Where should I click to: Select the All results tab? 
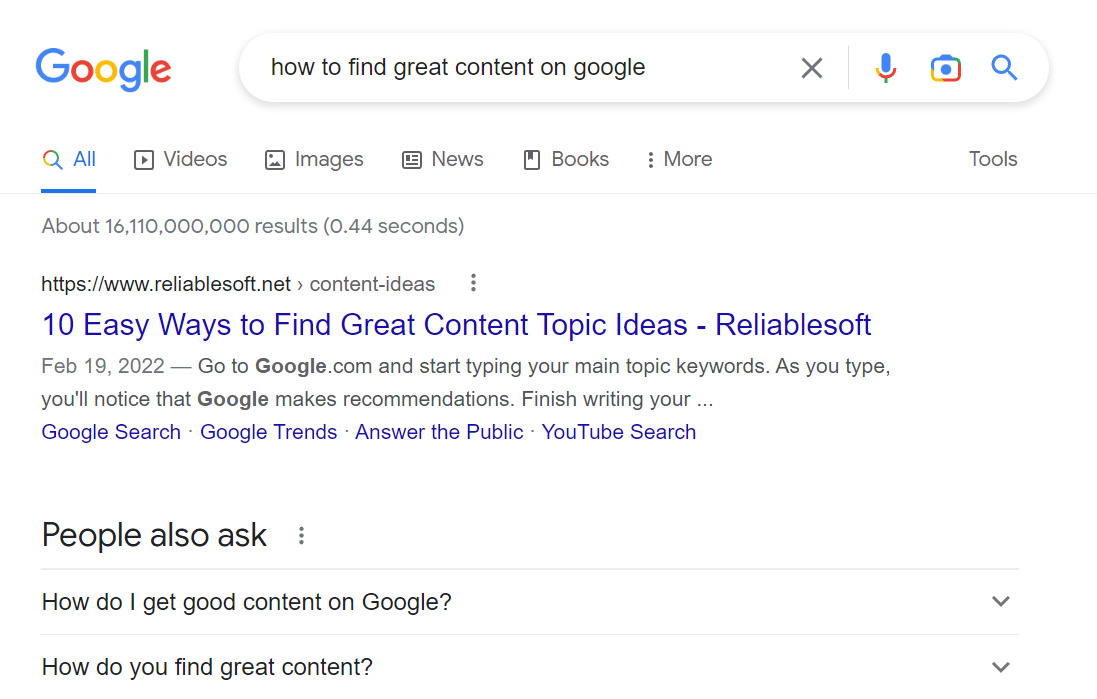pos(69,160)
